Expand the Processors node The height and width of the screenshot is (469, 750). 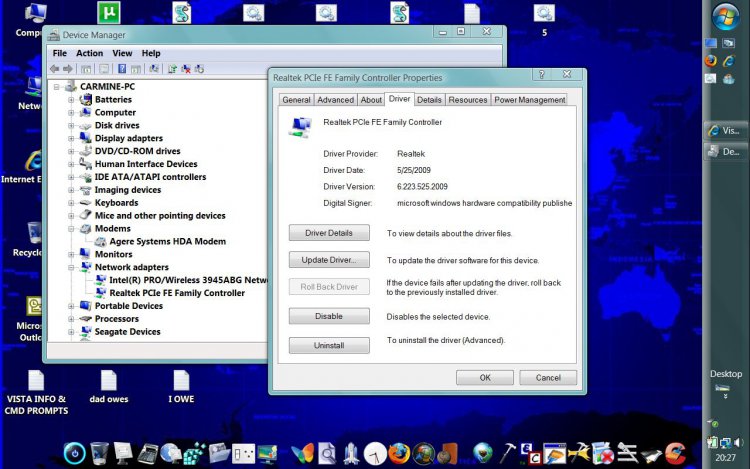pyautogui.click(x=71, y=319)
